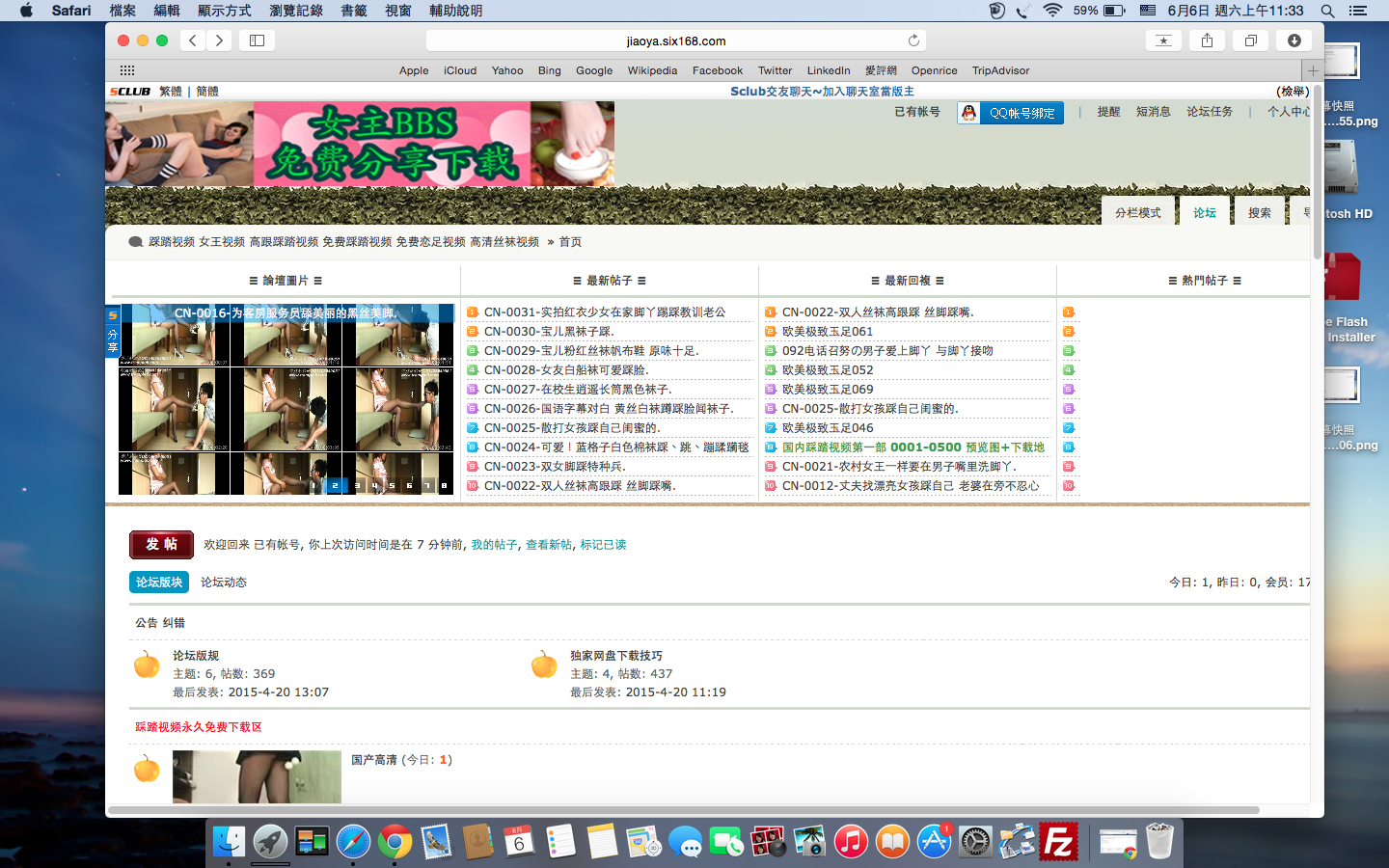Click the 分享 share tab on the slideshow
The image size is (1389, 868).
[x=112, y=332]
